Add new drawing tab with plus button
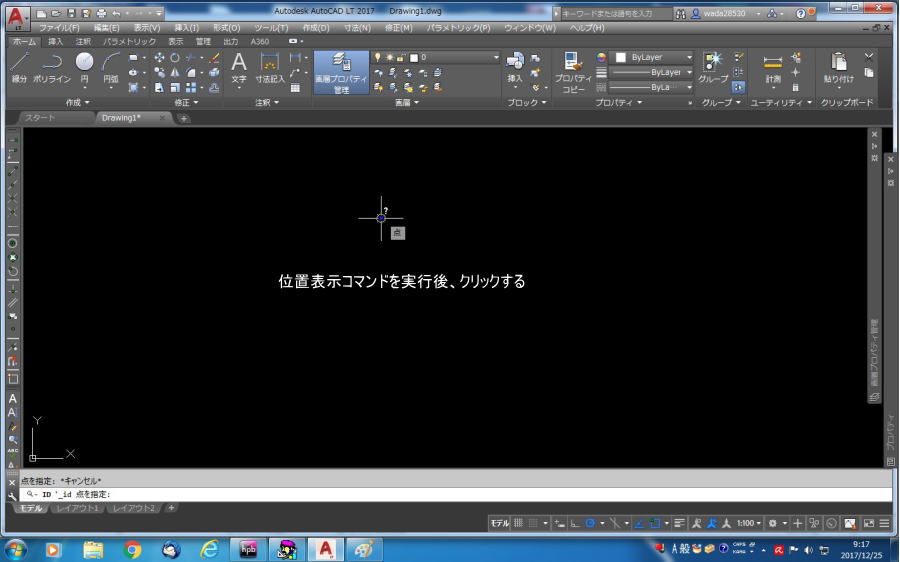 [183, 118]
